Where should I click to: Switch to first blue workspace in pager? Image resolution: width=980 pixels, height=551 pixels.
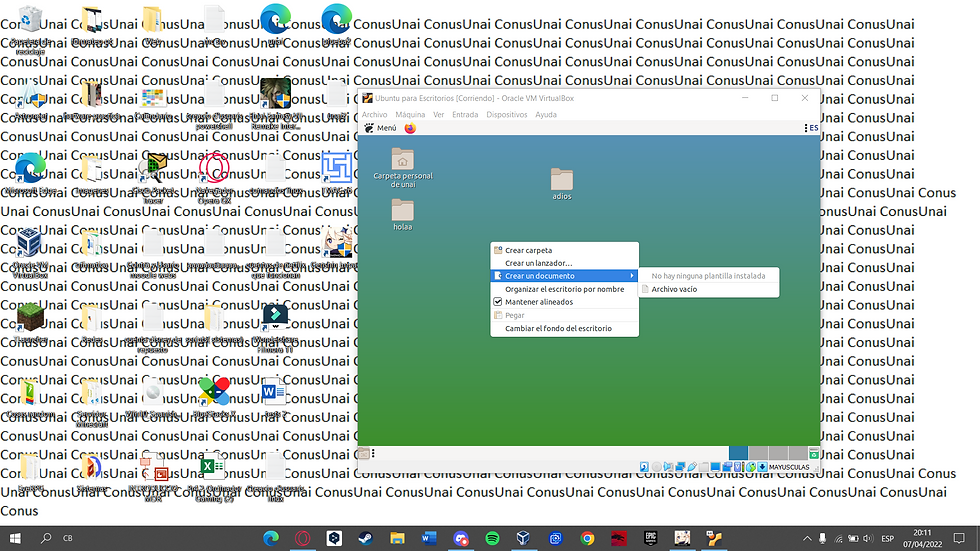738,453
